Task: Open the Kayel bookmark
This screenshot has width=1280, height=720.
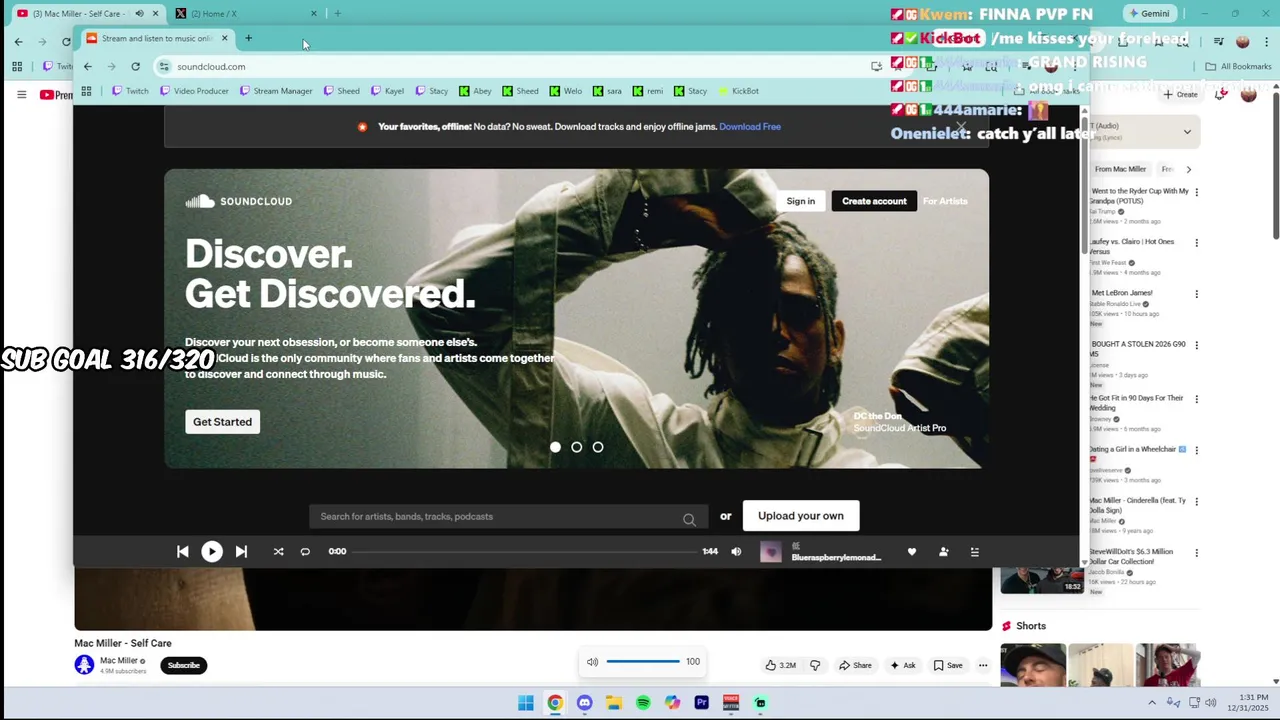Action: pos(387,91)
